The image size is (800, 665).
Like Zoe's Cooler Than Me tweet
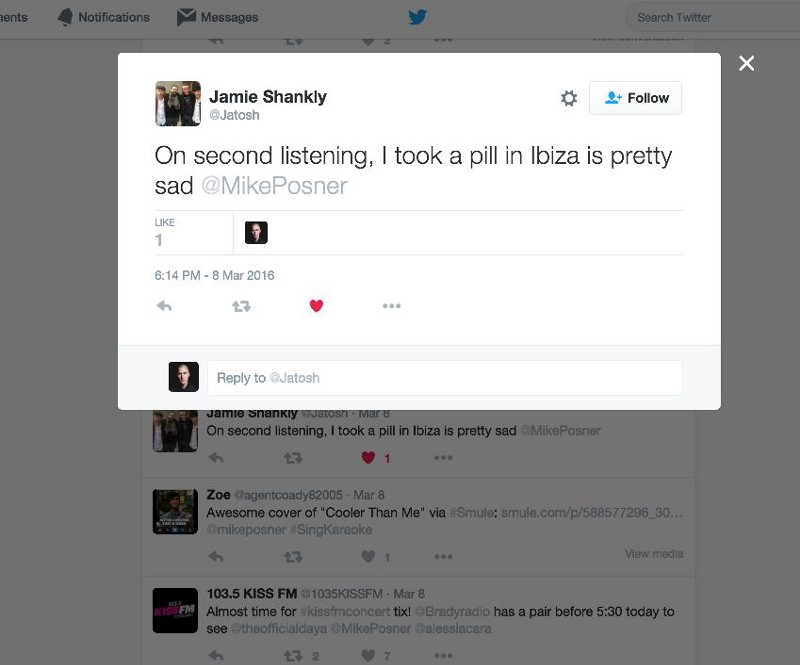[x=368, y=556]
